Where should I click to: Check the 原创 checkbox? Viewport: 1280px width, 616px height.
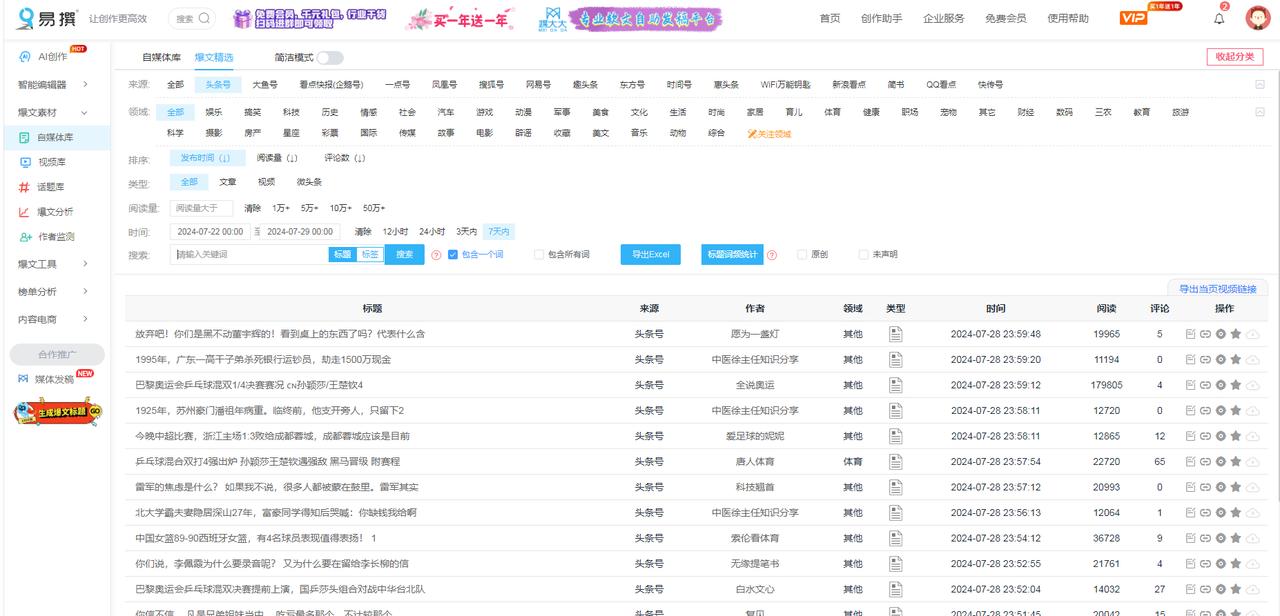[800, 254]
